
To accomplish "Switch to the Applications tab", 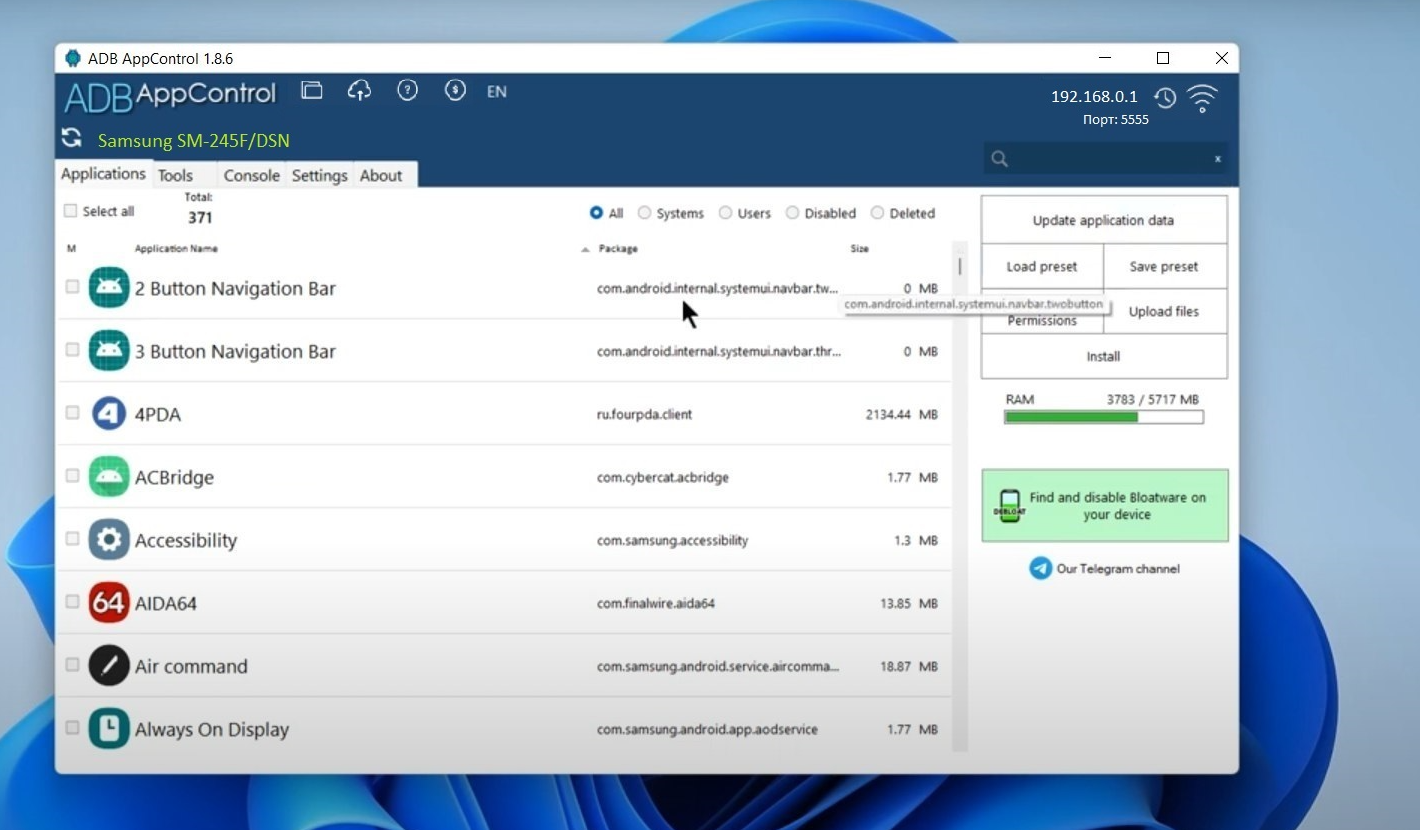I will point(103,174).
